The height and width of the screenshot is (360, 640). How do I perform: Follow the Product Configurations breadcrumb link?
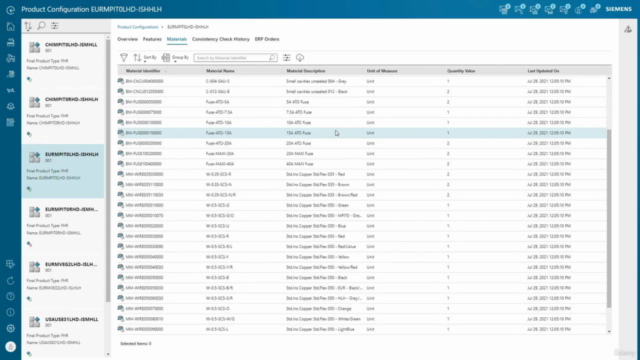[138, 27]
